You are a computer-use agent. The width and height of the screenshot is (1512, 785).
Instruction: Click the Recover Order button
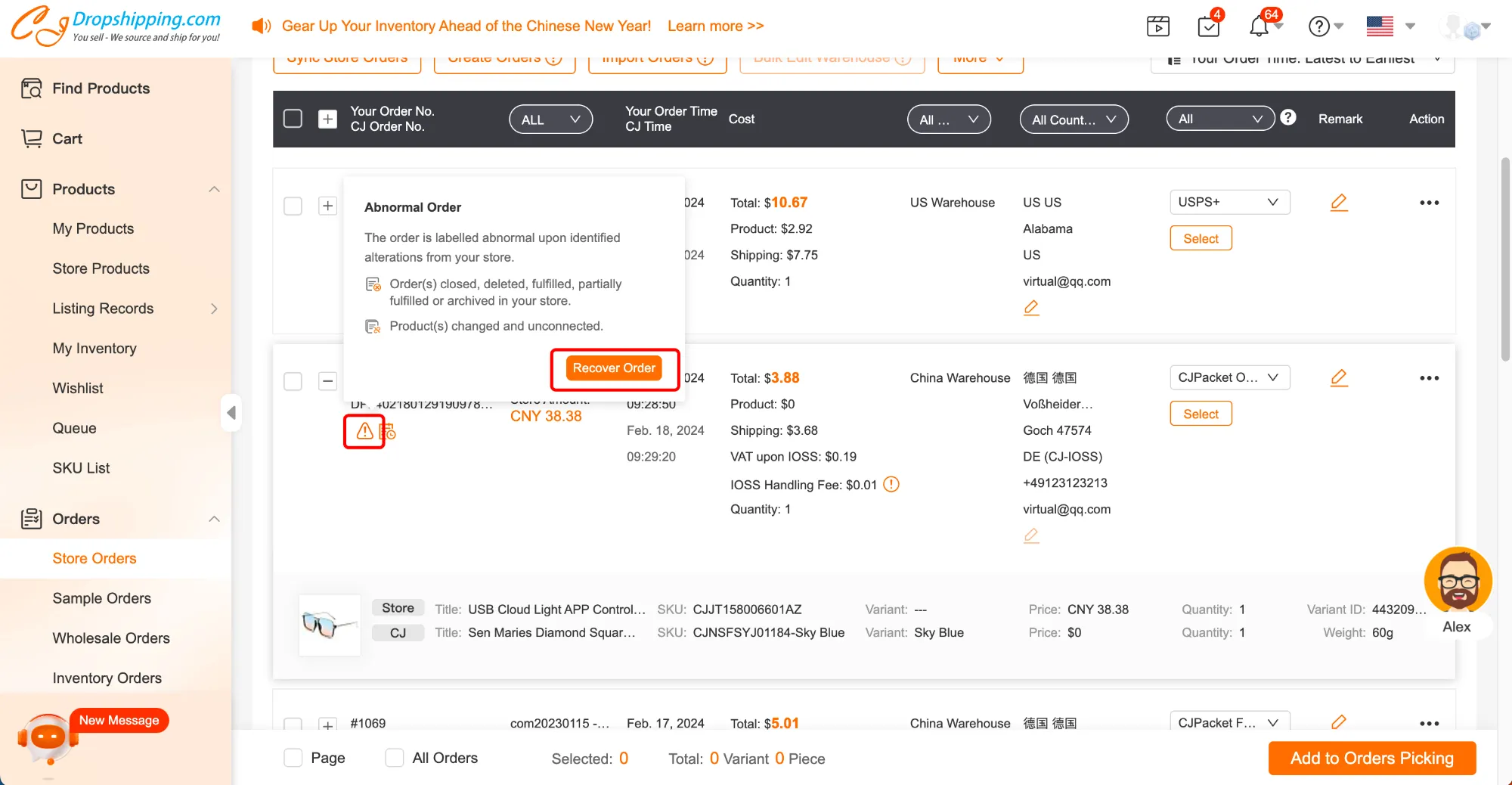point(614,368)
